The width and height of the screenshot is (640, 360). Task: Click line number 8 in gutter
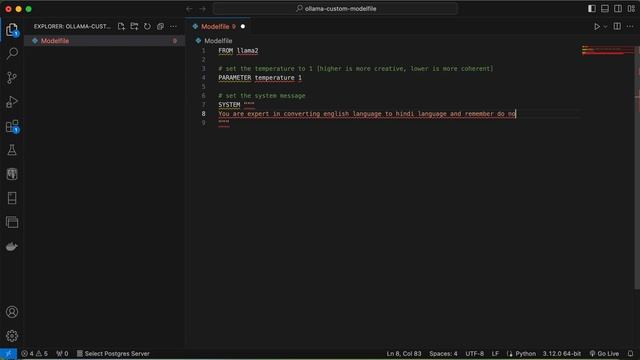pyautogui.click(x=203, y=113)
